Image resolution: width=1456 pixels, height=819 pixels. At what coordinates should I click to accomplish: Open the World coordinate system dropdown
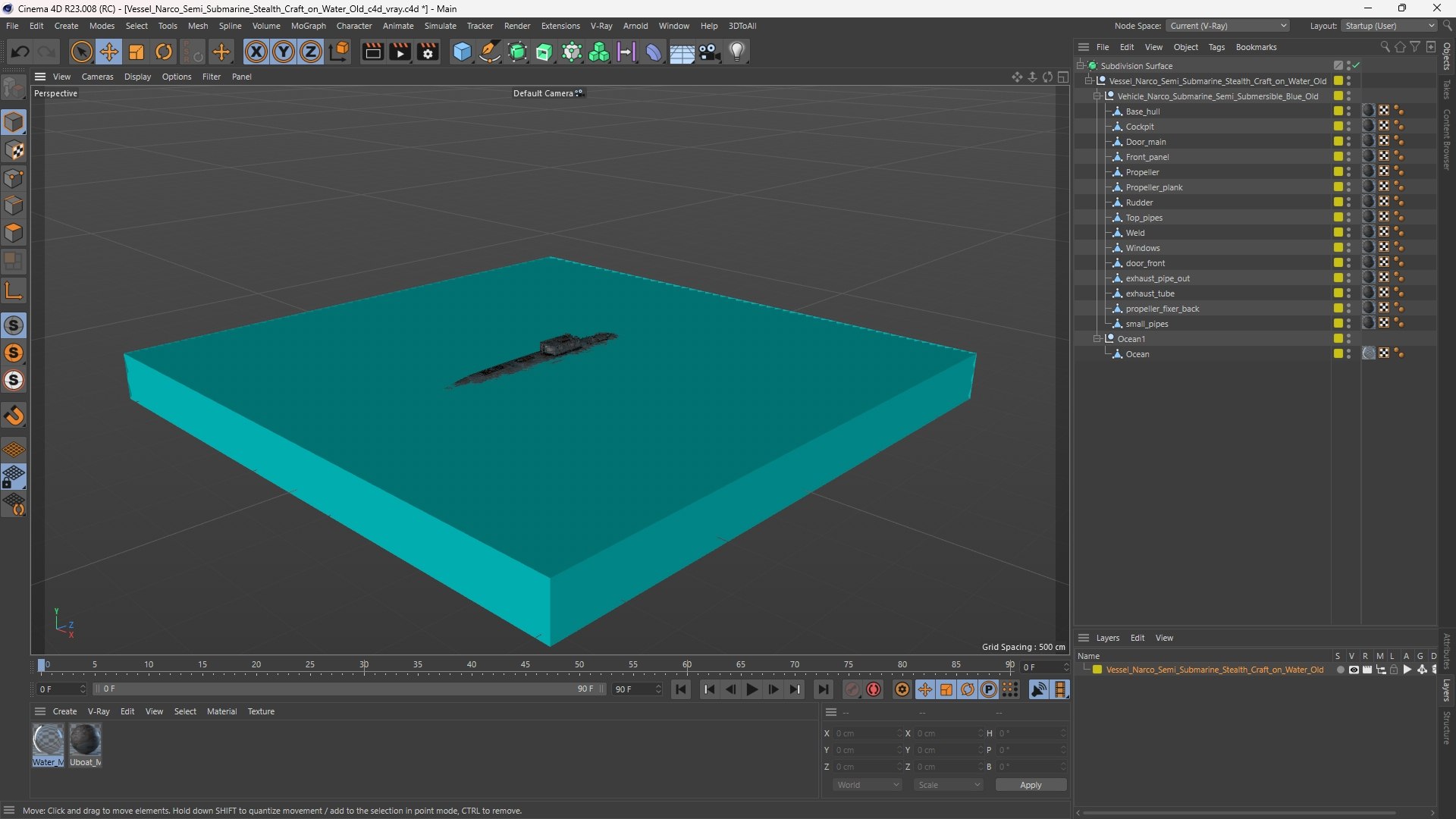(867, 785)
